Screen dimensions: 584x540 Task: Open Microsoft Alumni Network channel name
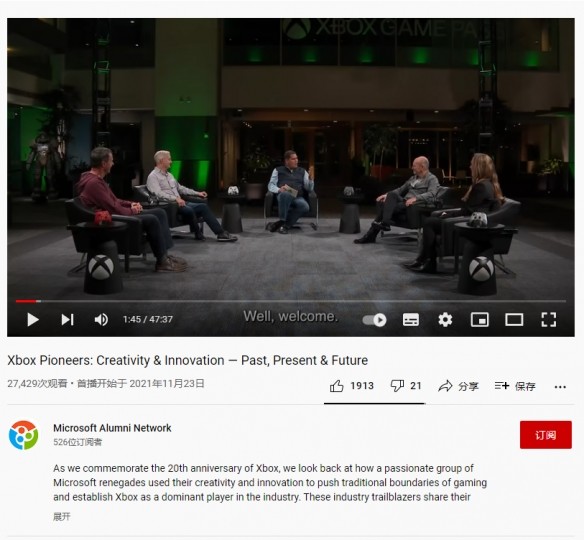[x=112, y=428]
